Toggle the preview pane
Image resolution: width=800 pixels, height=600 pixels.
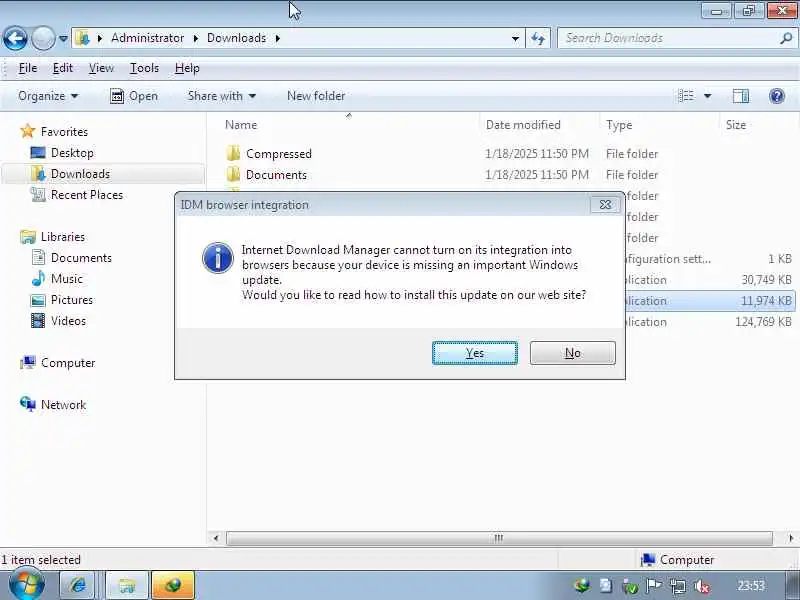pos(741,96)
